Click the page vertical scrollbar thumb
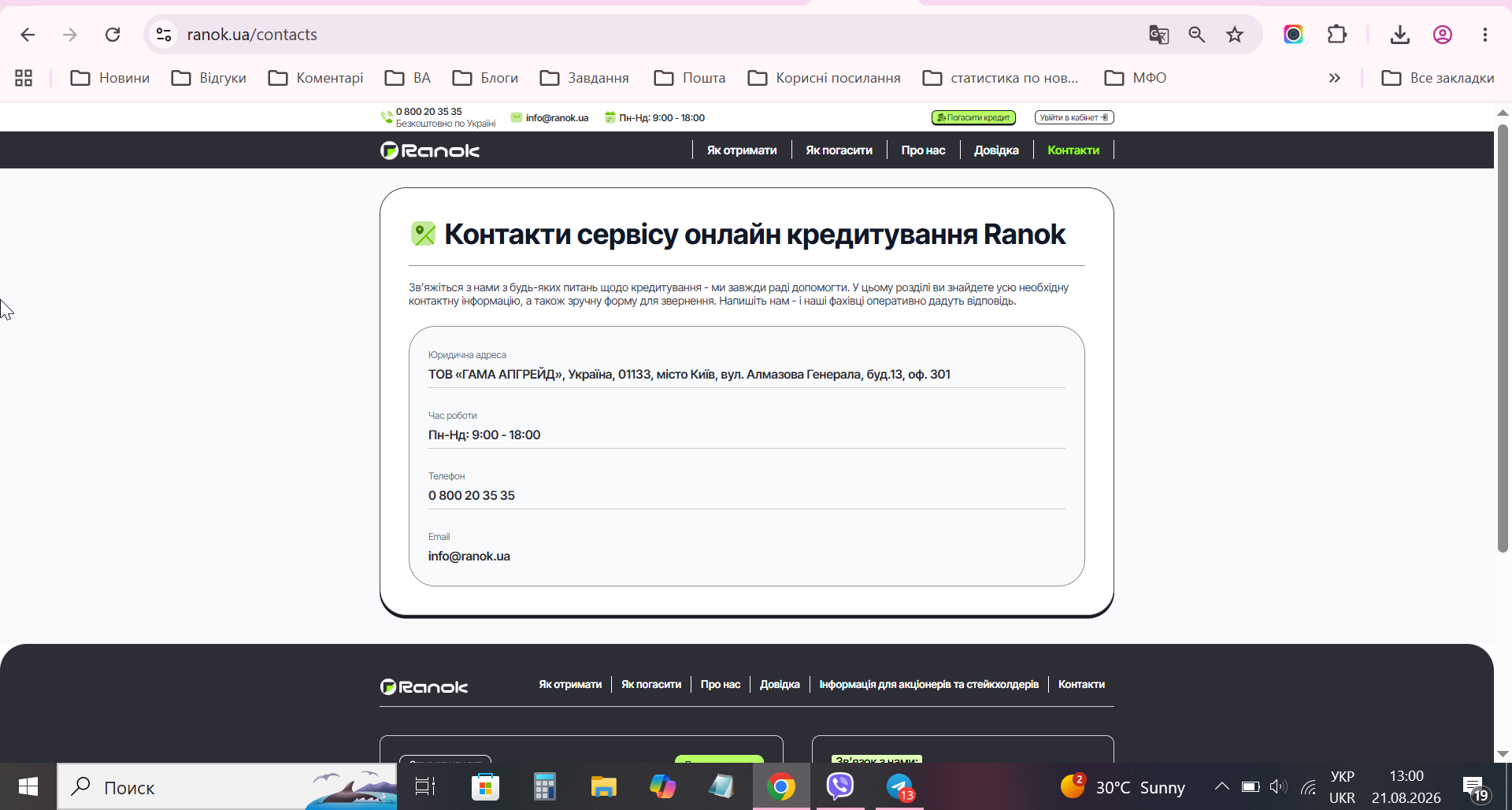The image size is (1512, 810). pos(1503,338)
